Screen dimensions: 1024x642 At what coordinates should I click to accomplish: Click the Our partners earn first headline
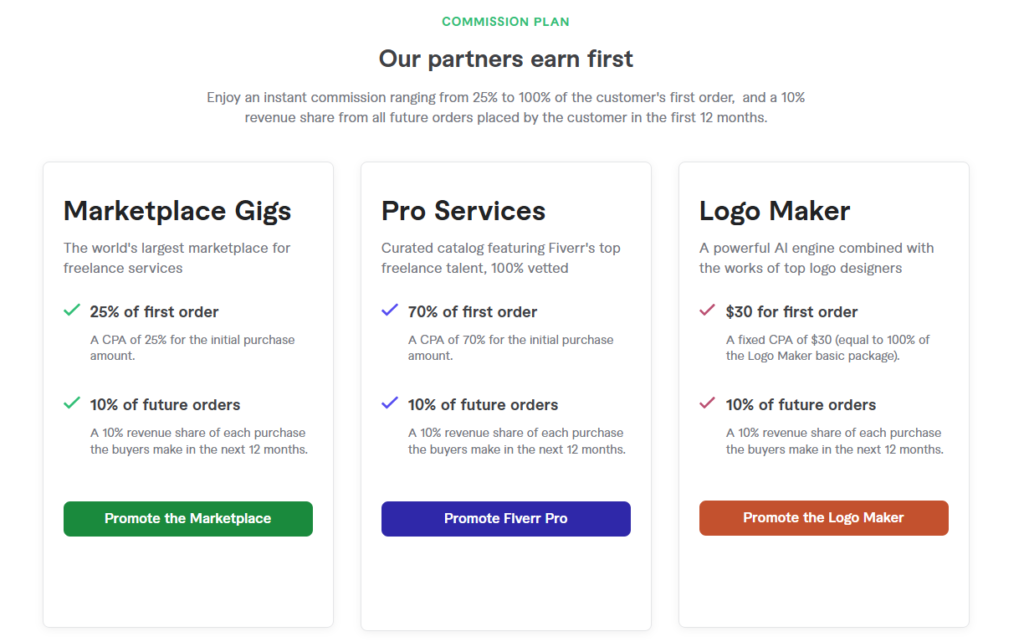[x=505, y=59]
